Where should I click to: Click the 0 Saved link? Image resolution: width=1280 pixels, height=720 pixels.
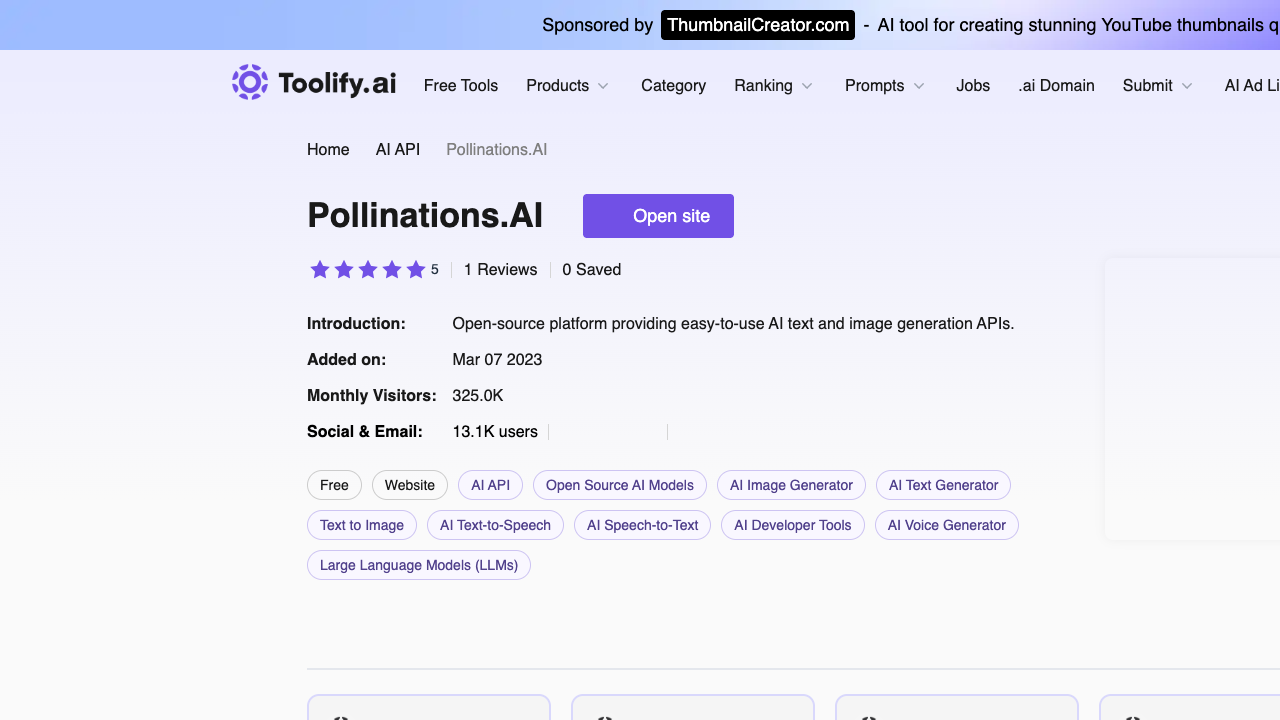pyautogui.click(x=591, y=270)
